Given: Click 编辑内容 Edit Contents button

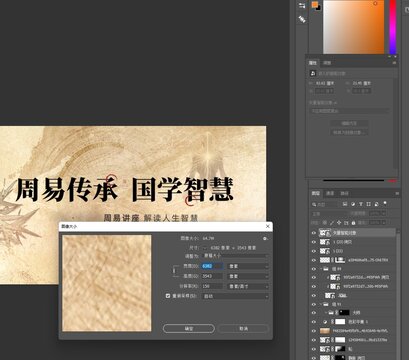Looking at the screenshot, I should pos(349,123).
